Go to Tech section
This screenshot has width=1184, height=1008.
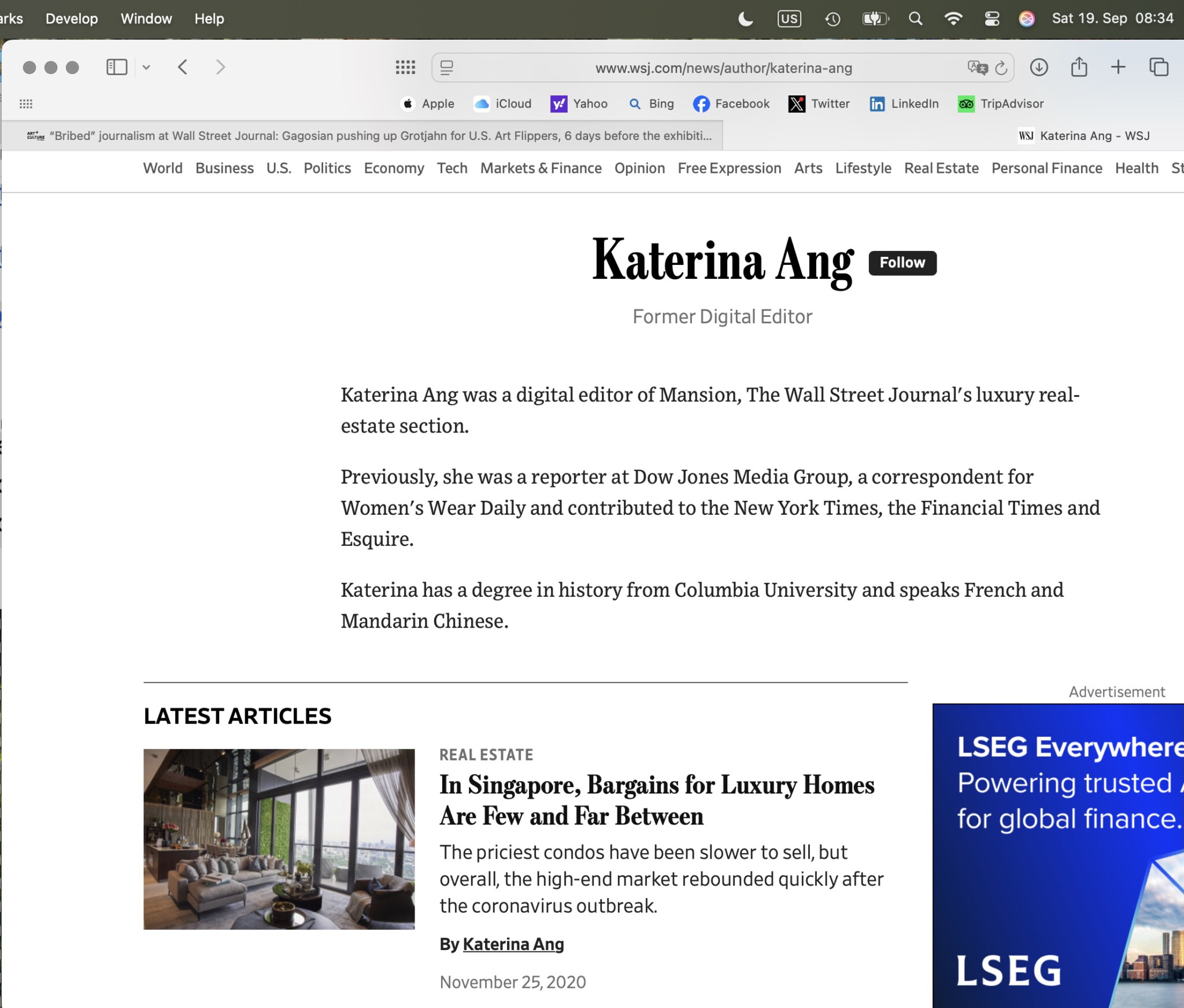click(452, 168)
